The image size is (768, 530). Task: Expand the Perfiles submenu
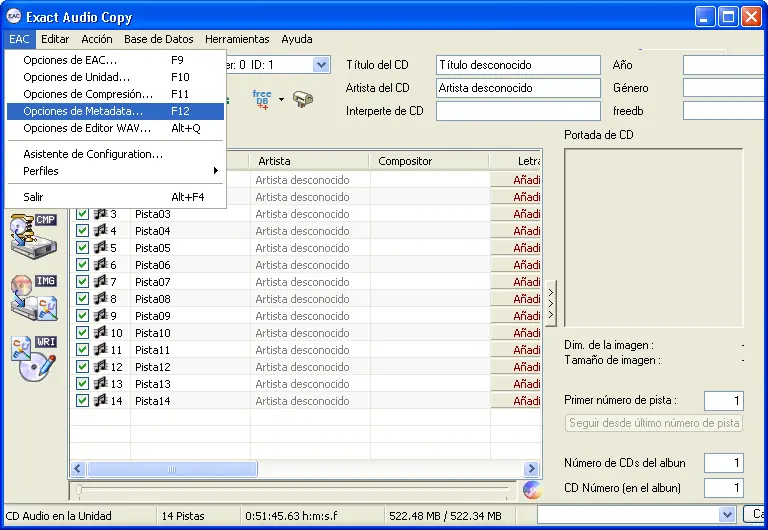click(114, 171)
